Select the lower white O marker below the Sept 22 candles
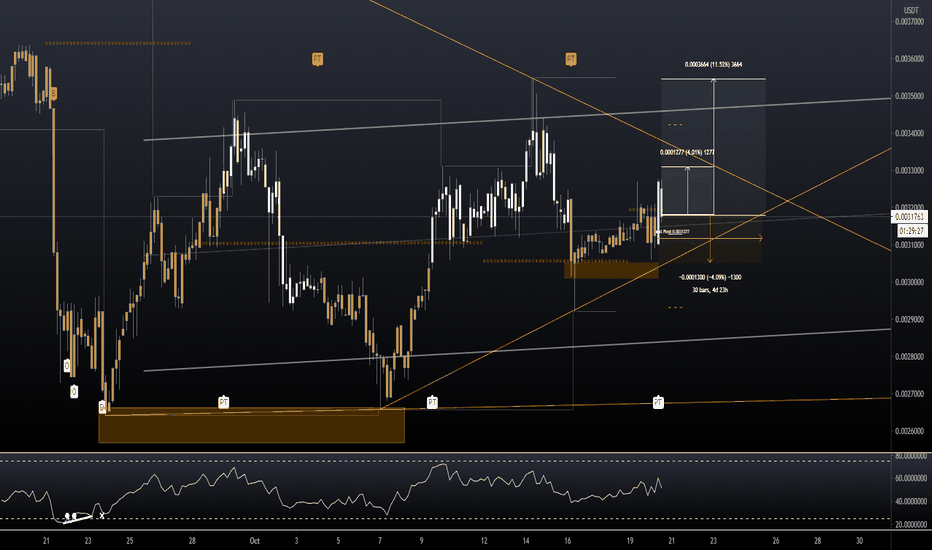Screen dimensions: 932x550 point(74,391)
